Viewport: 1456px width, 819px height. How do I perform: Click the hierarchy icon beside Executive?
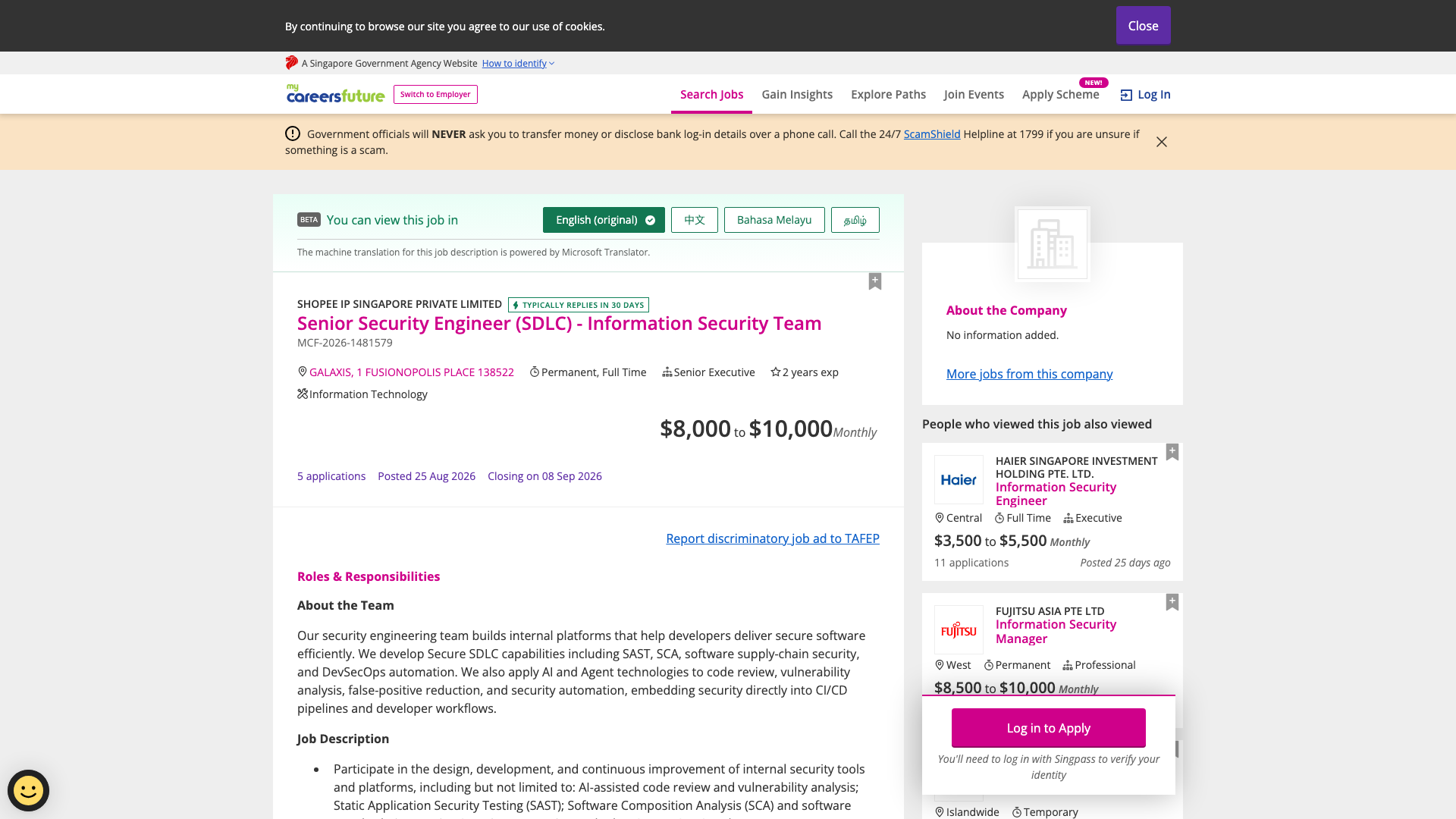(x=1068, y=518)
